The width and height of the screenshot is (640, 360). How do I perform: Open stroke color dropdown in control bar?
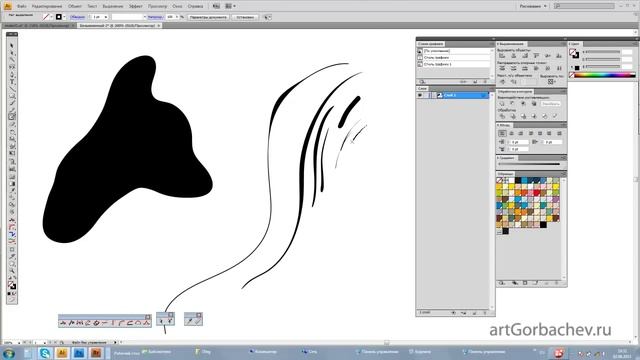(51, 17)
